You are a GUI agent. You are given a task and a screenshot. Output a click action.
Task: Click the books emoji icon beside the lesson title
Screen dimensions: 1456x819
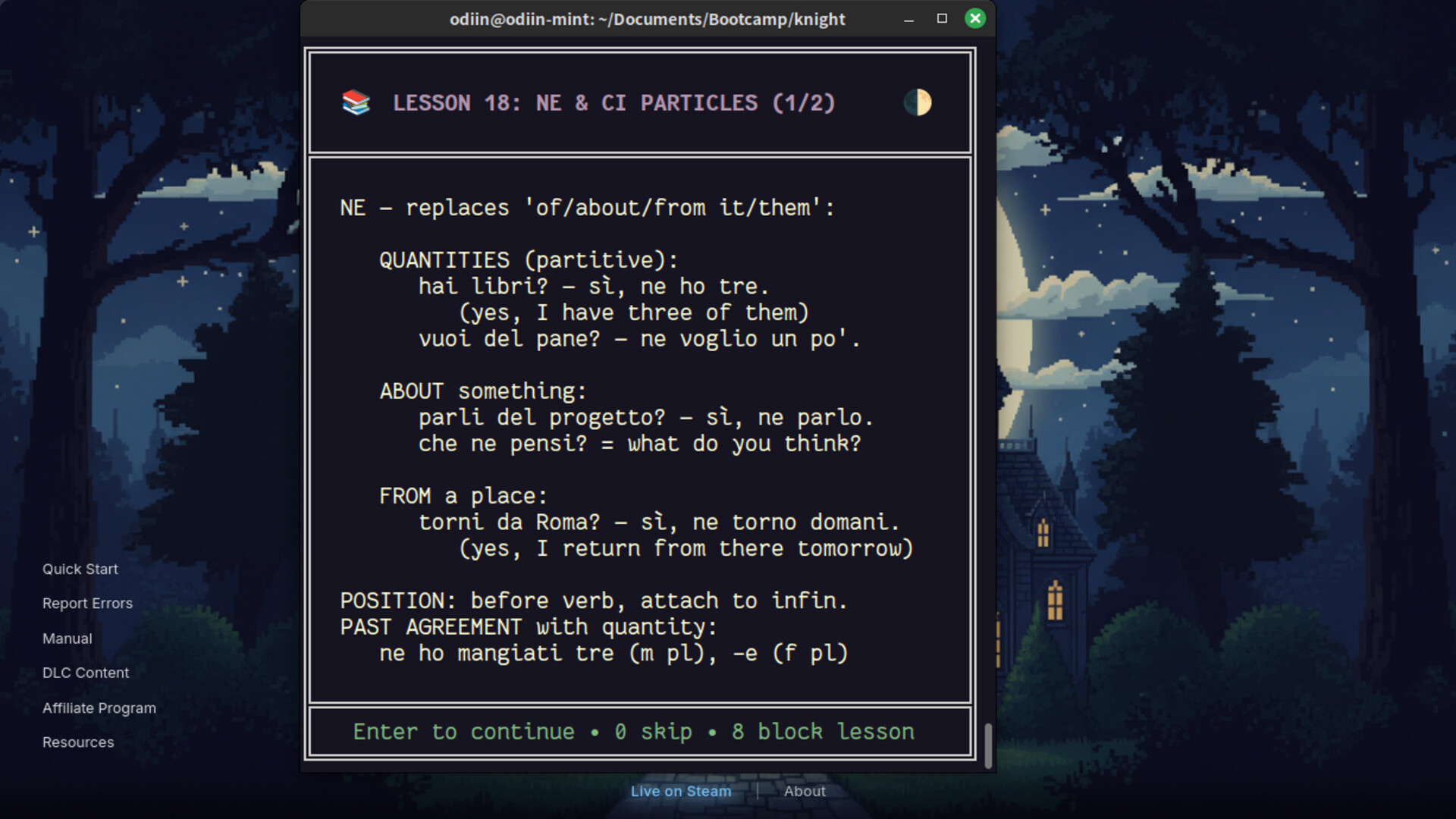[x=356, y=102]
